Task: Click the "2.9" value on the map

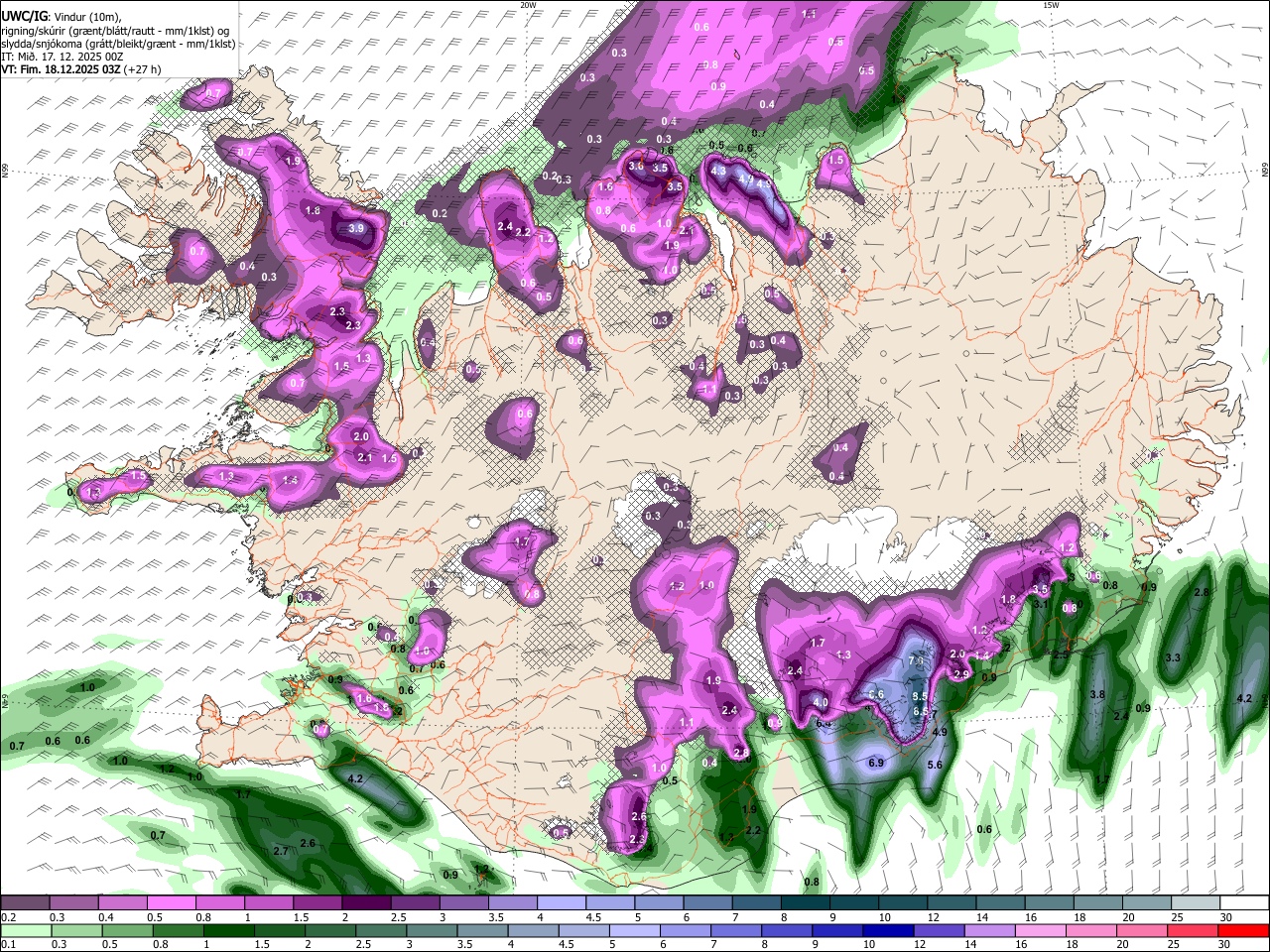Action: pyautogui.click(x=961, y=674)
